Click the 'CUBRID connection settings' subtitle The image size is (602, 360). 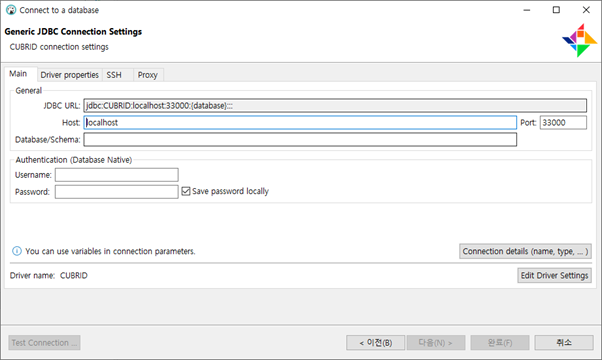59,47
